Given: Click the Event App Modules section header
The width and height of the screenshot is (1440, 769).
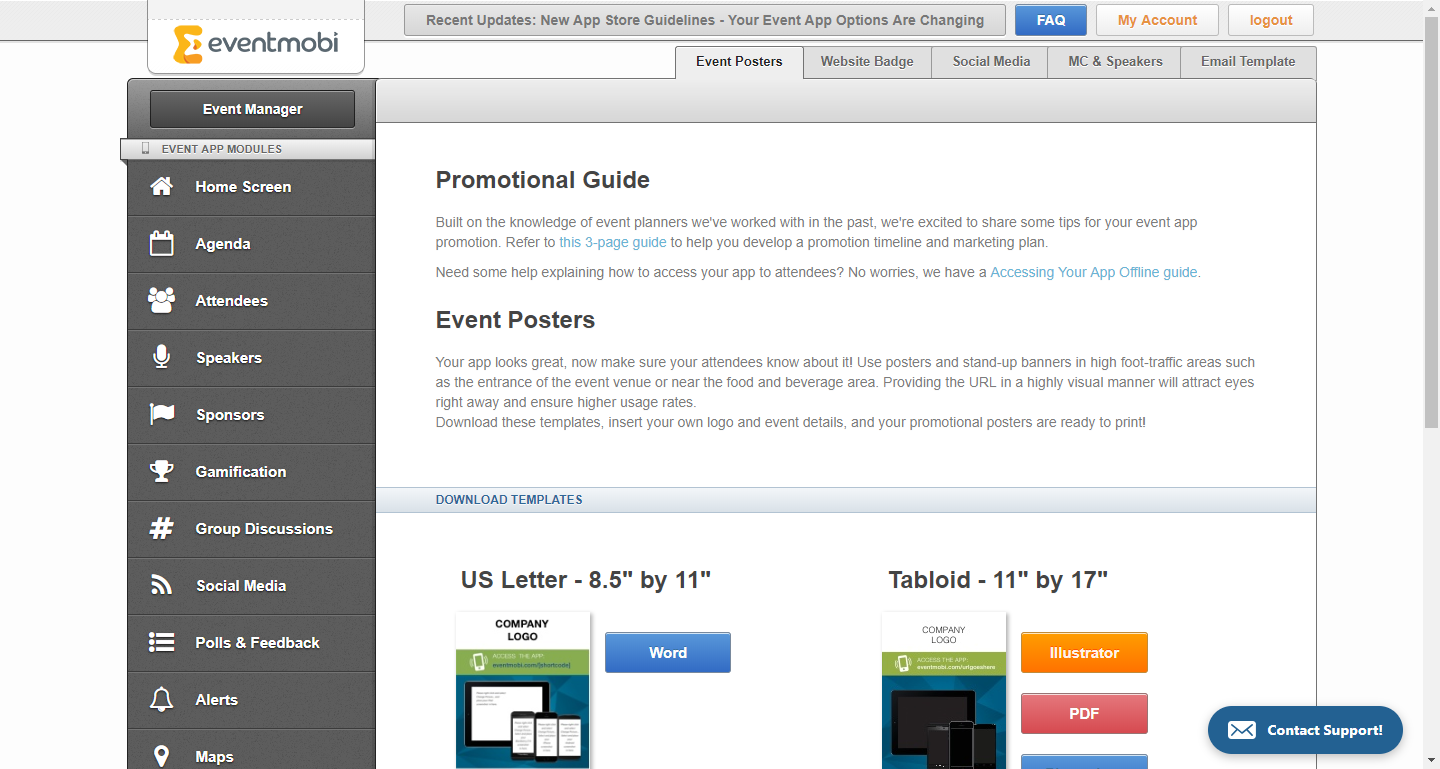Looking at the screenshot, I should [x=248, y=149].
